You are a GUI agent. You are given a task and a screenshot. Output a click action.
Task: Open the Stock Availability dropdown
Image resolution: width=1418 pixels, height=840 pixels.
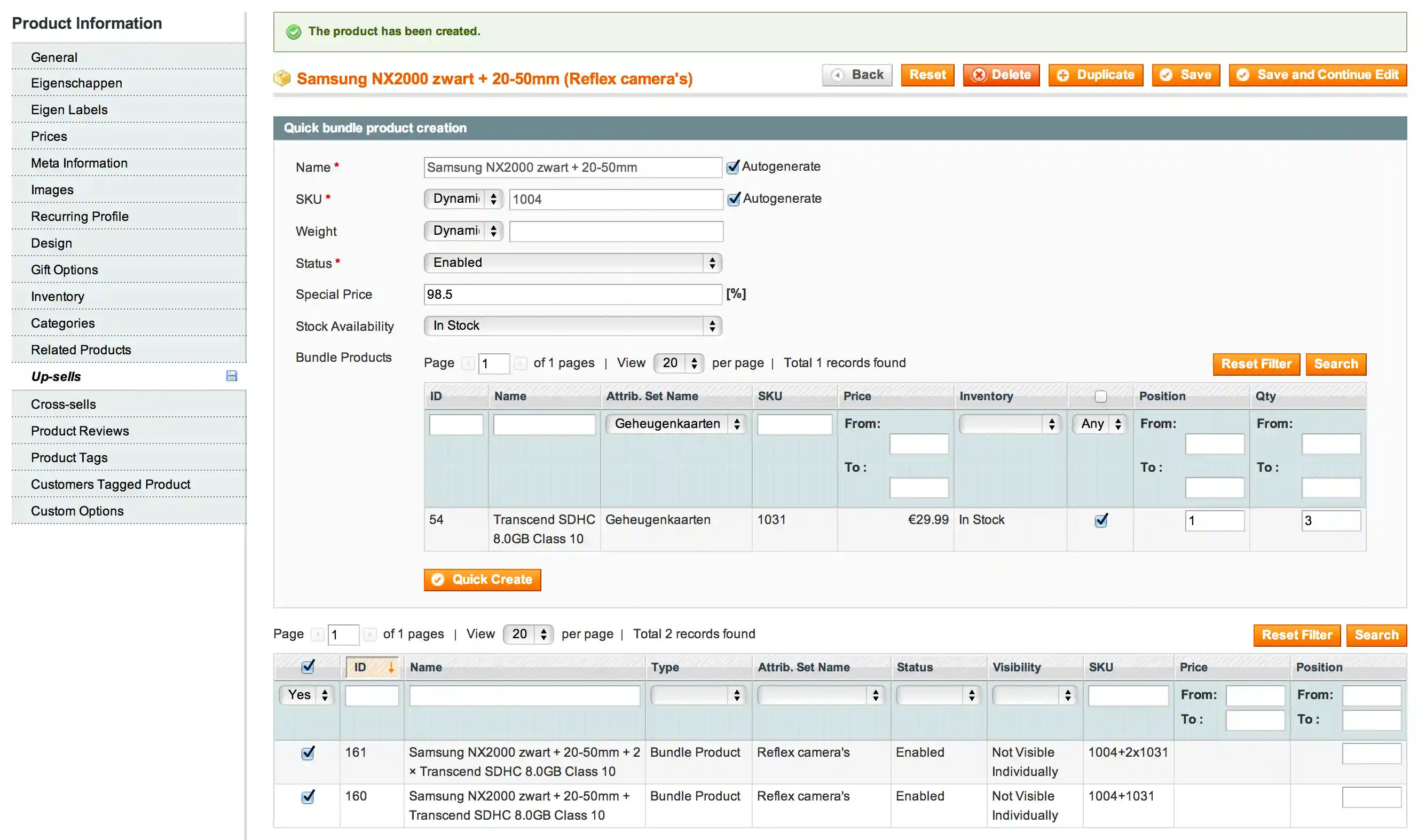coord(572,326)
